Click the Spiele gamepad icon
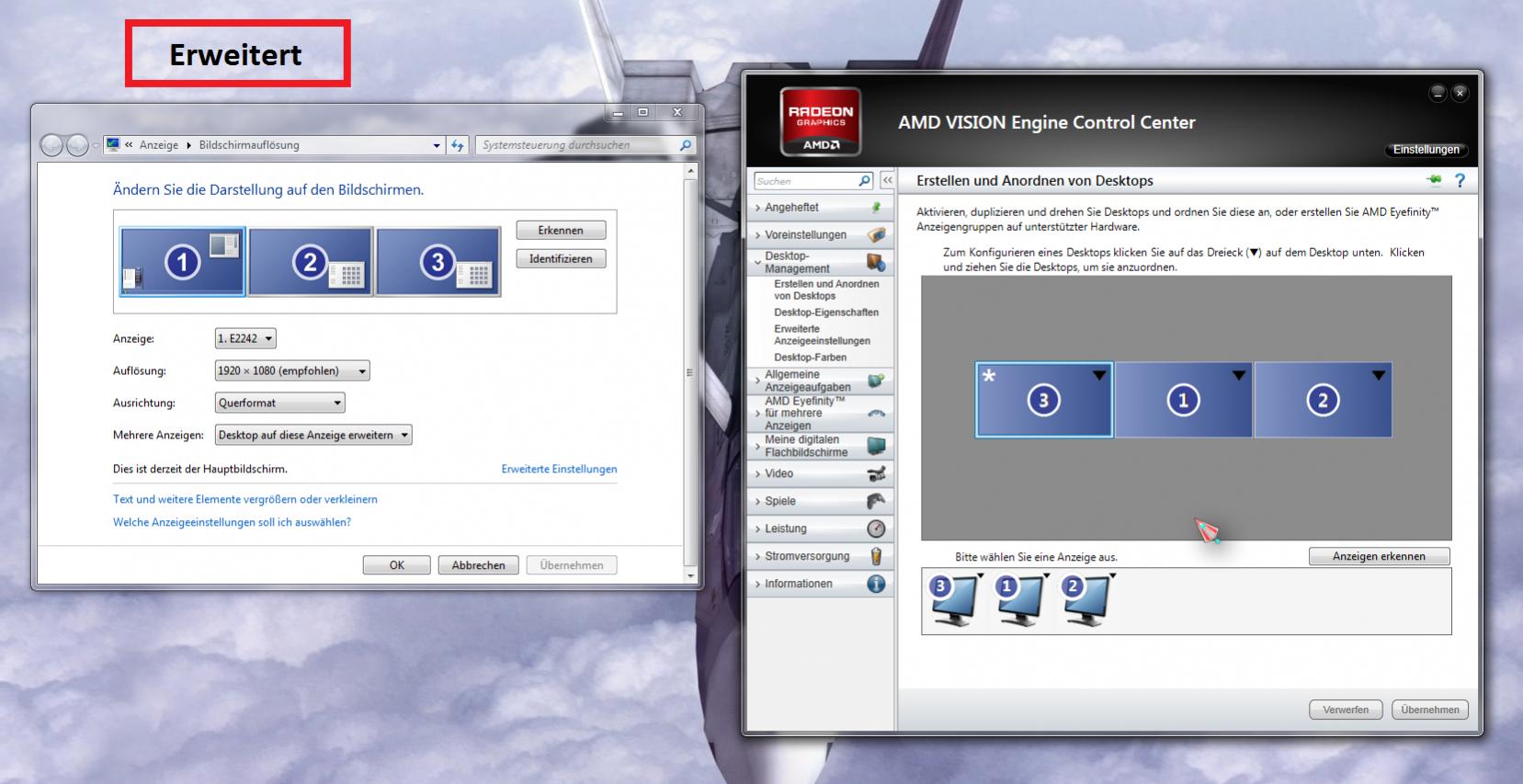The width and height of the screenshot is (1523, 784). [x=877, y=501]
